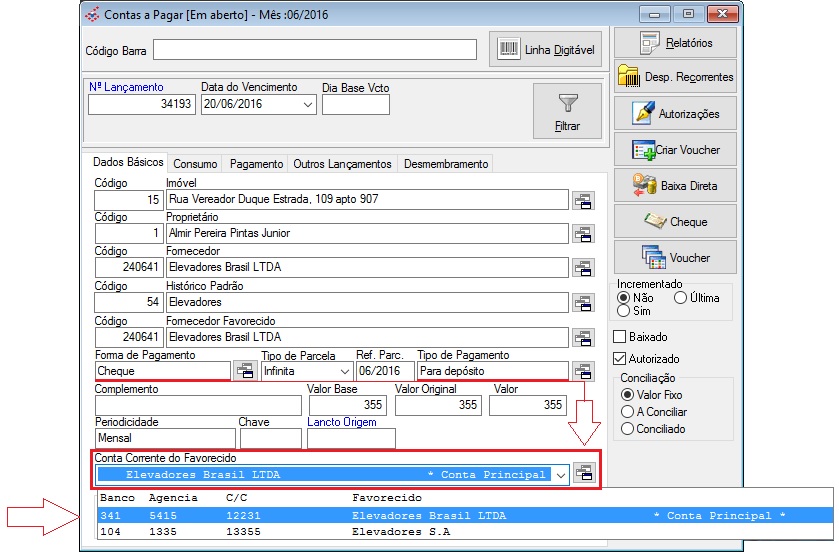Viewport: 839px width, 552px height.
Task: Click the lookup icon beside Imóvel field
Action: pyautogui.click(x=583, y=200)
